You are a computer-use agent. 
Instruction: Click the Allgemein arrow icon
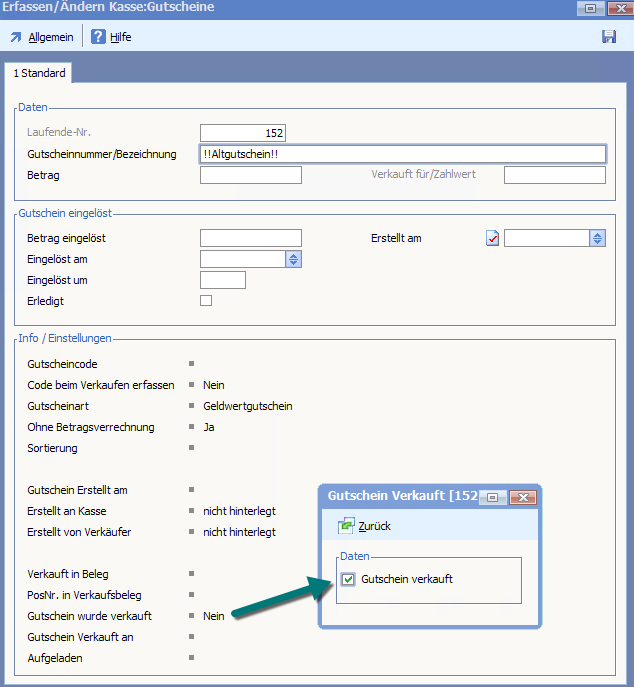coord(16,37)
